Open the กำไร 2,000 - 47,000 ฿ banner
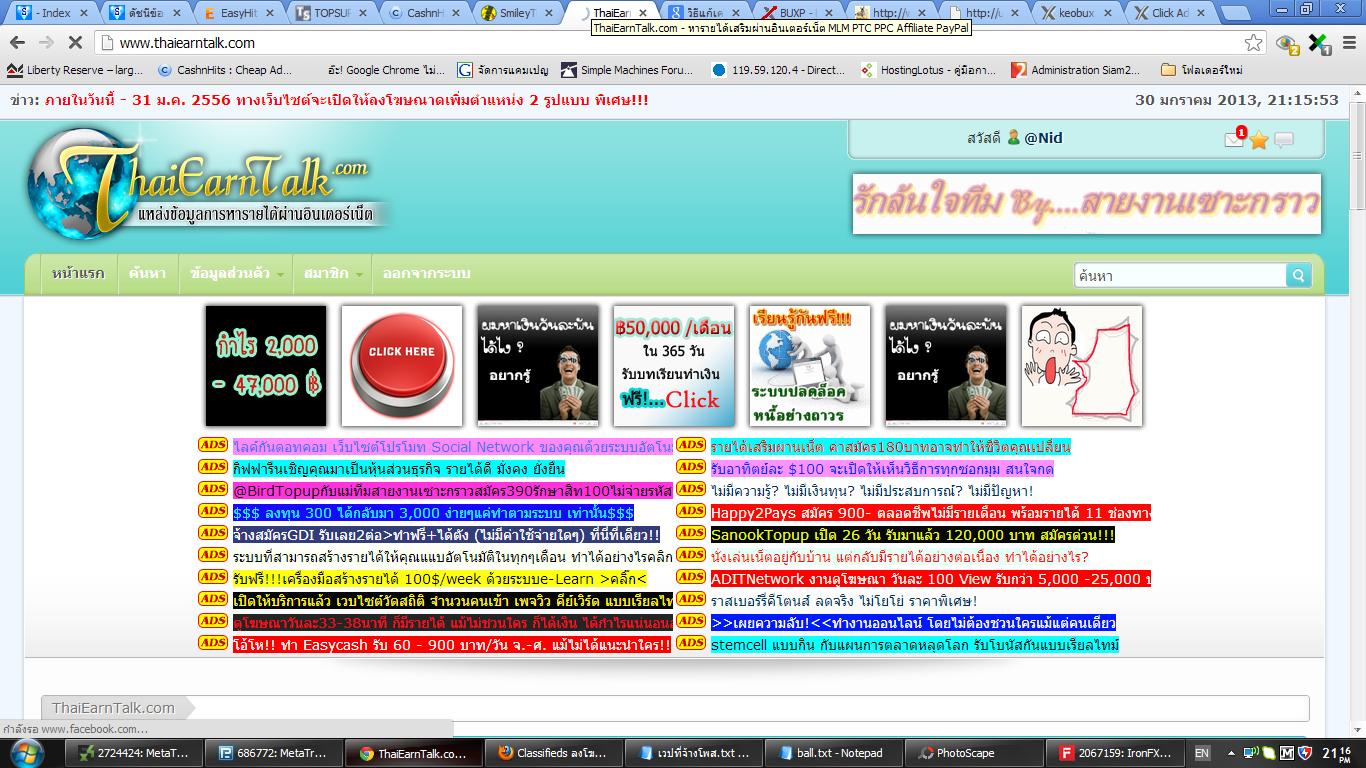The image size is (1366, 768). coord(266,366)
